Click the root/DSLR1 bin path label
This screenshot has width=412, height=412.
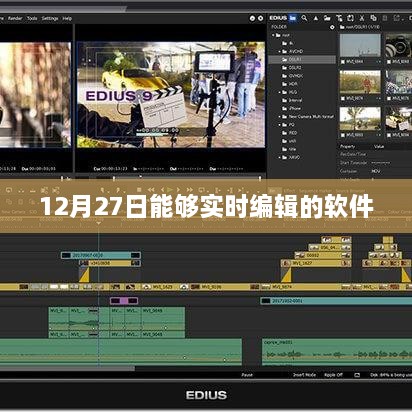click(362, 27)
